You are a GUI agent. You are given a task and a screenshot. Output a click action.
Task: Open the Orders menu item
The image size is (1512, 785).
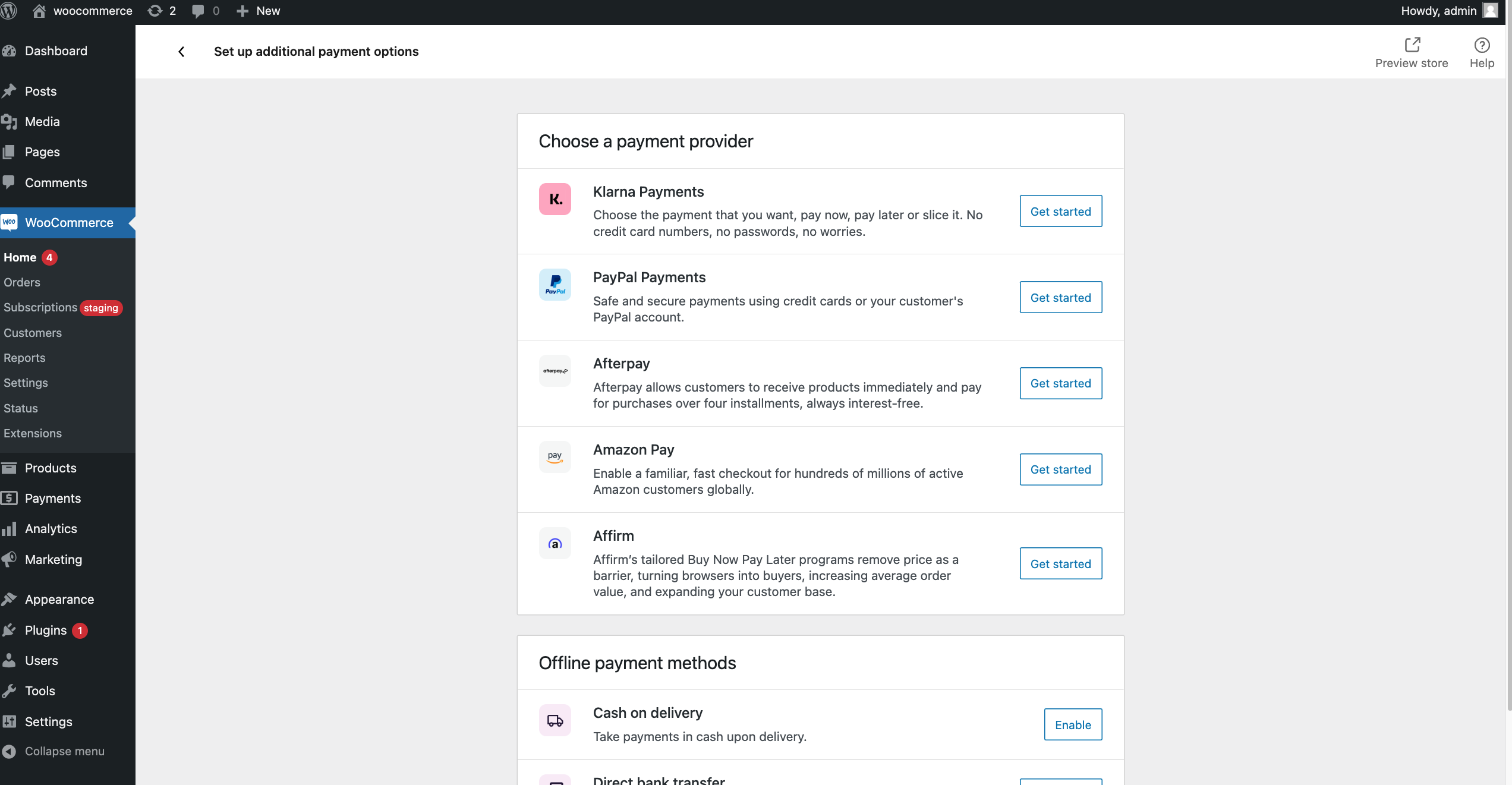22,282
